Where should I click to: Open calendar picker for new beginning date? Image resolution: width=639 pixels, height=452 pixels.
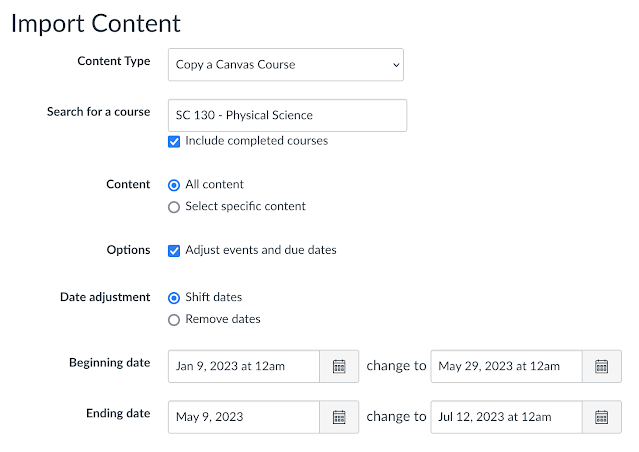point(601,366)
